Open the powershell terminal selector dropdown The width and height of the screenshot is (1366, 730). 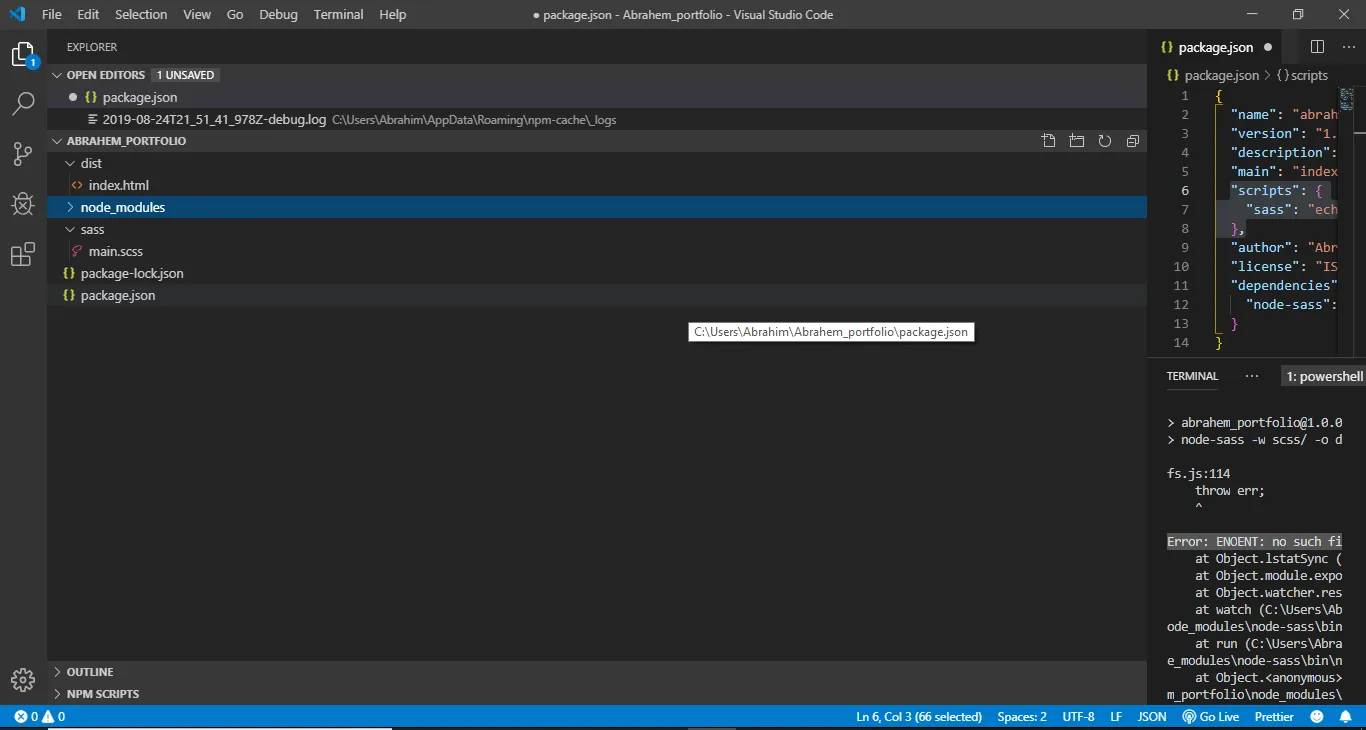click(x=1324, y=376)
